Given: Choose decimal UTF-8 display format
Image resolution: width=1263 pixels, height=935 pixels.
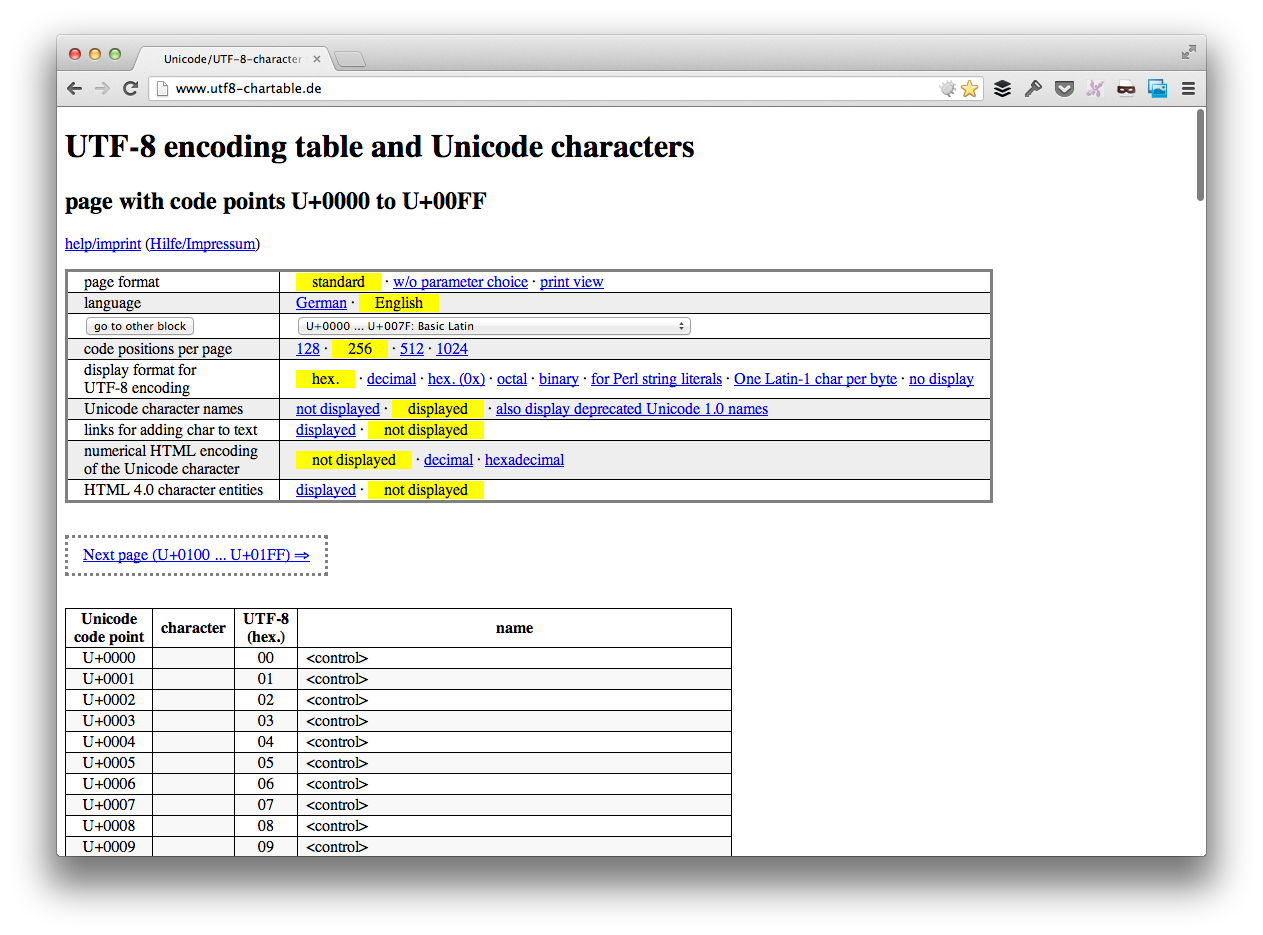Looking at the screenshot, I should (391, 379).
